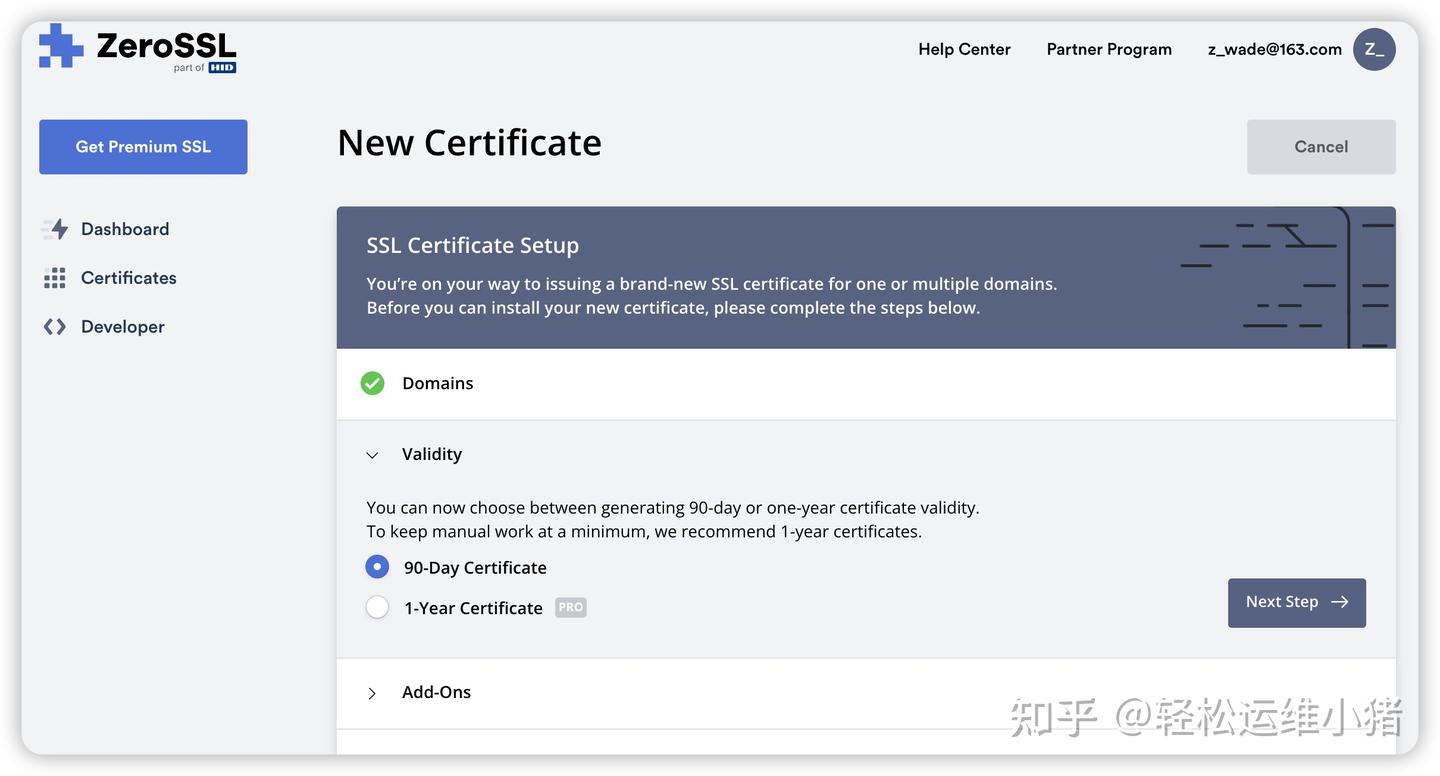Click the Certificates grid icon

(55, 278)
